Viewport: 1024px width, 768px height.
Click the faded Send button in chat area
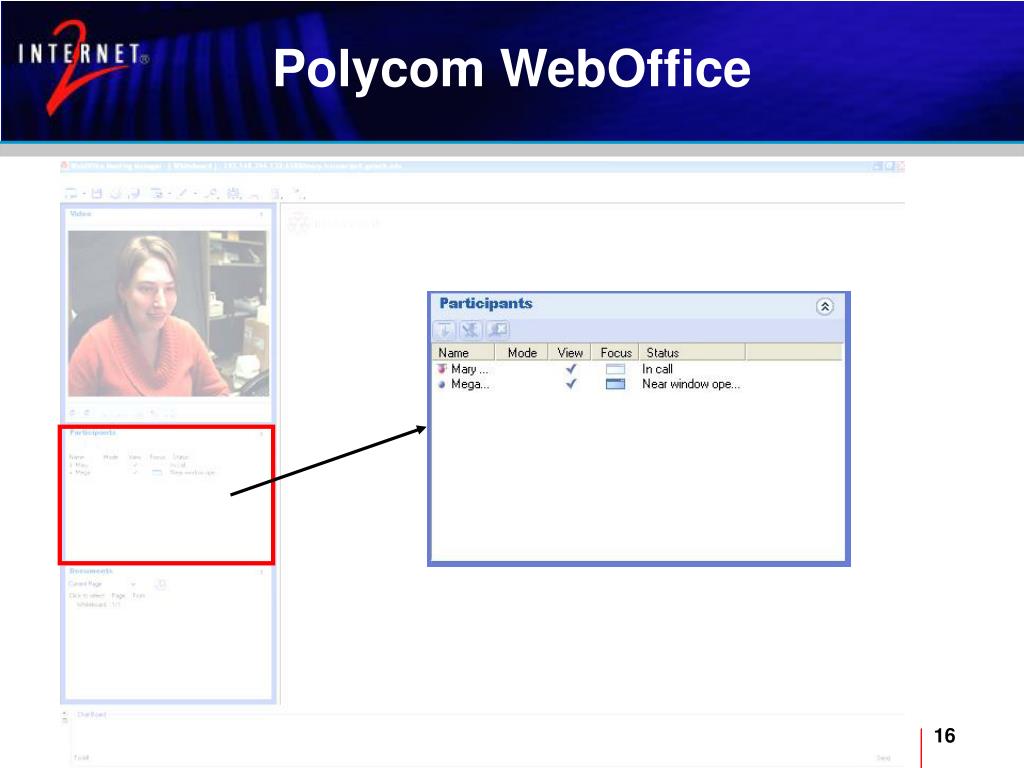click(x=883, y=758)
